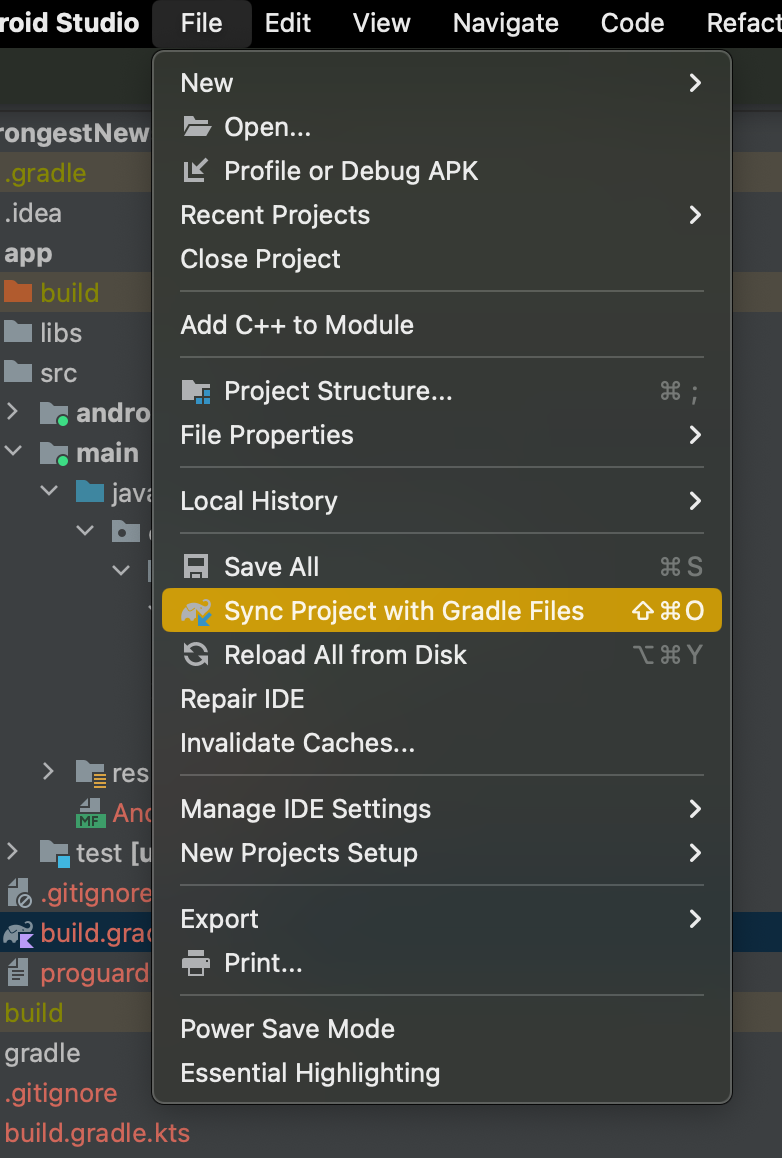Expand the New submenu arrow

695,83
